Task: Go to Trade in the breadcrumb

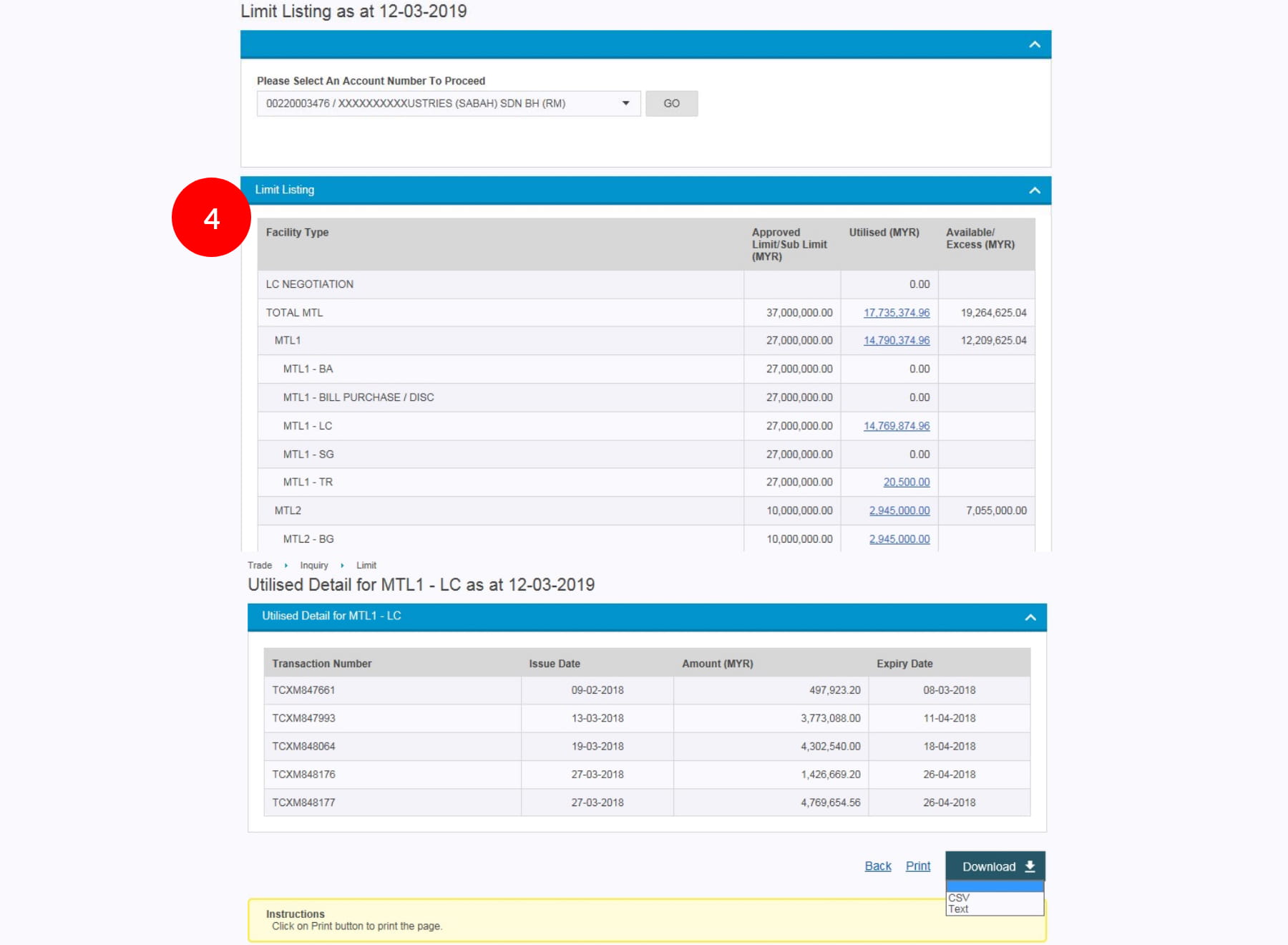Action: (x=260, y=566)
